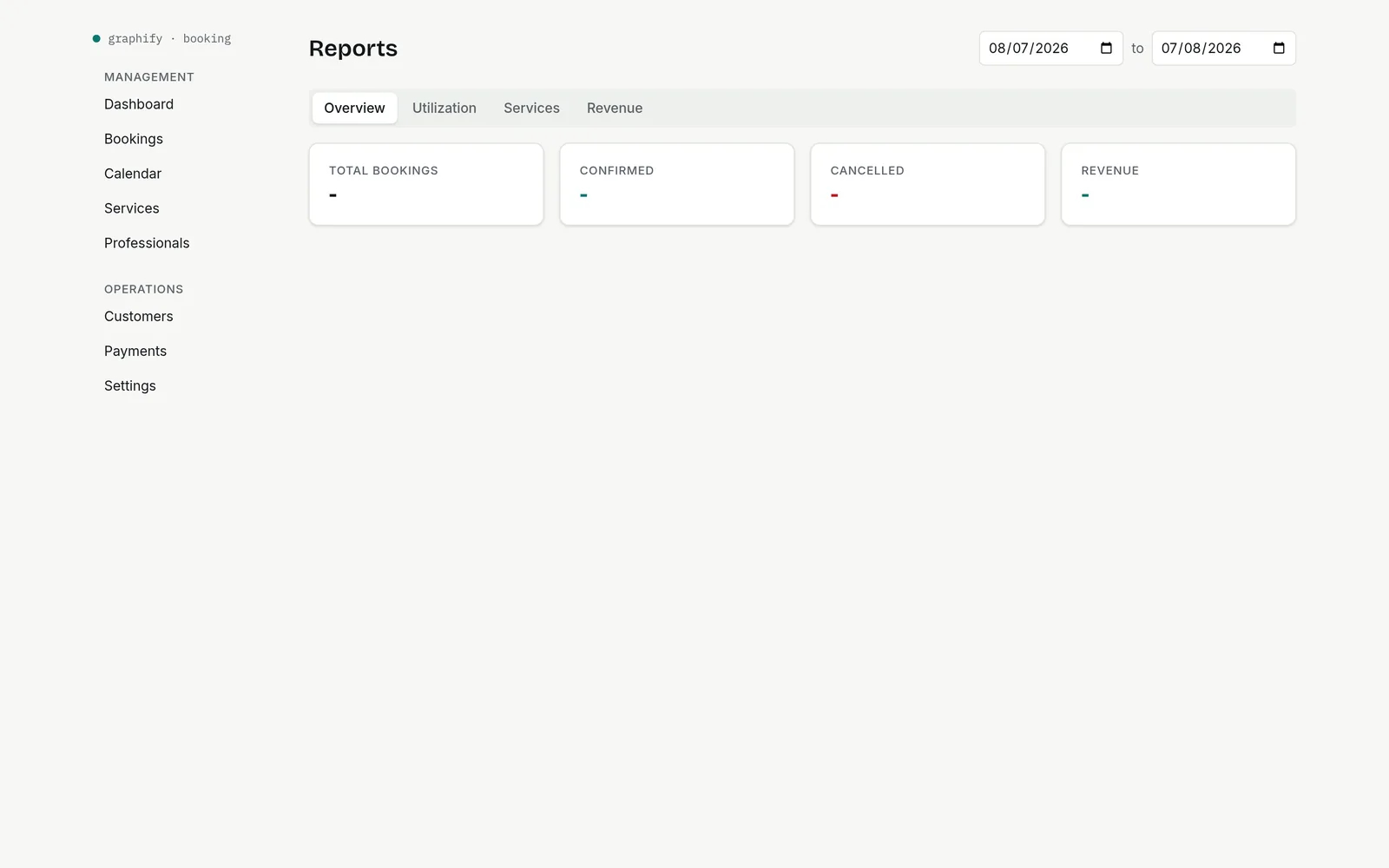The image size is (1389, 868).
Task: Click the graphify · booking brand text
Action: (169, 39)
